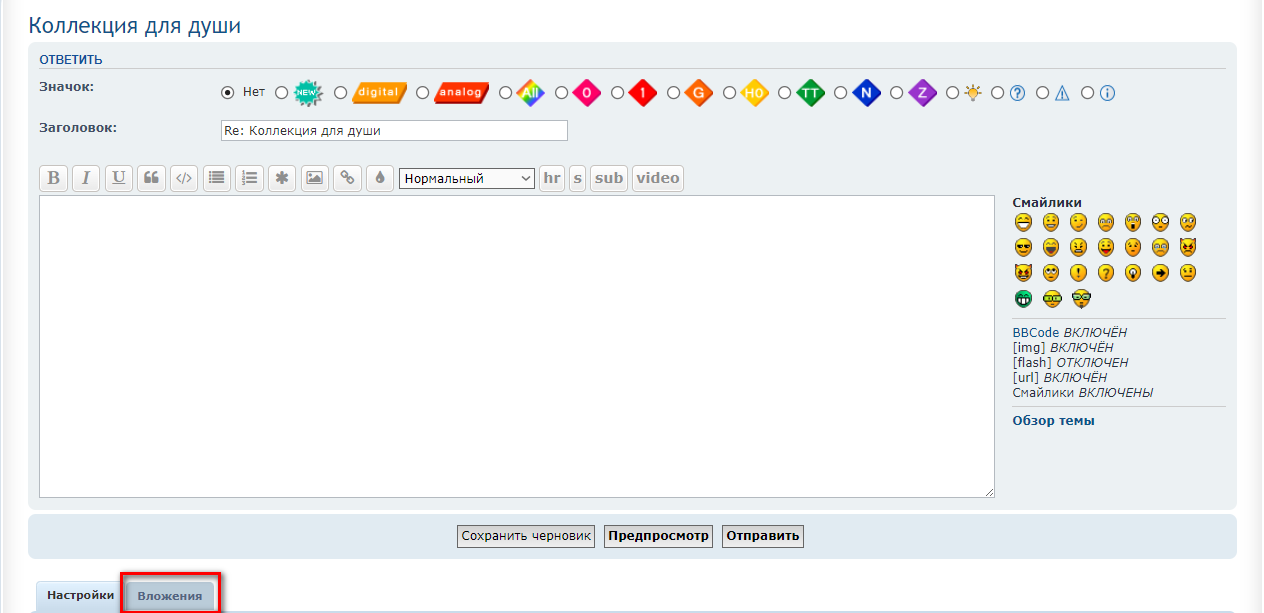Click the "Предпросмотр" button
This screenshot has width=1264, height=613.
point(658,536)
